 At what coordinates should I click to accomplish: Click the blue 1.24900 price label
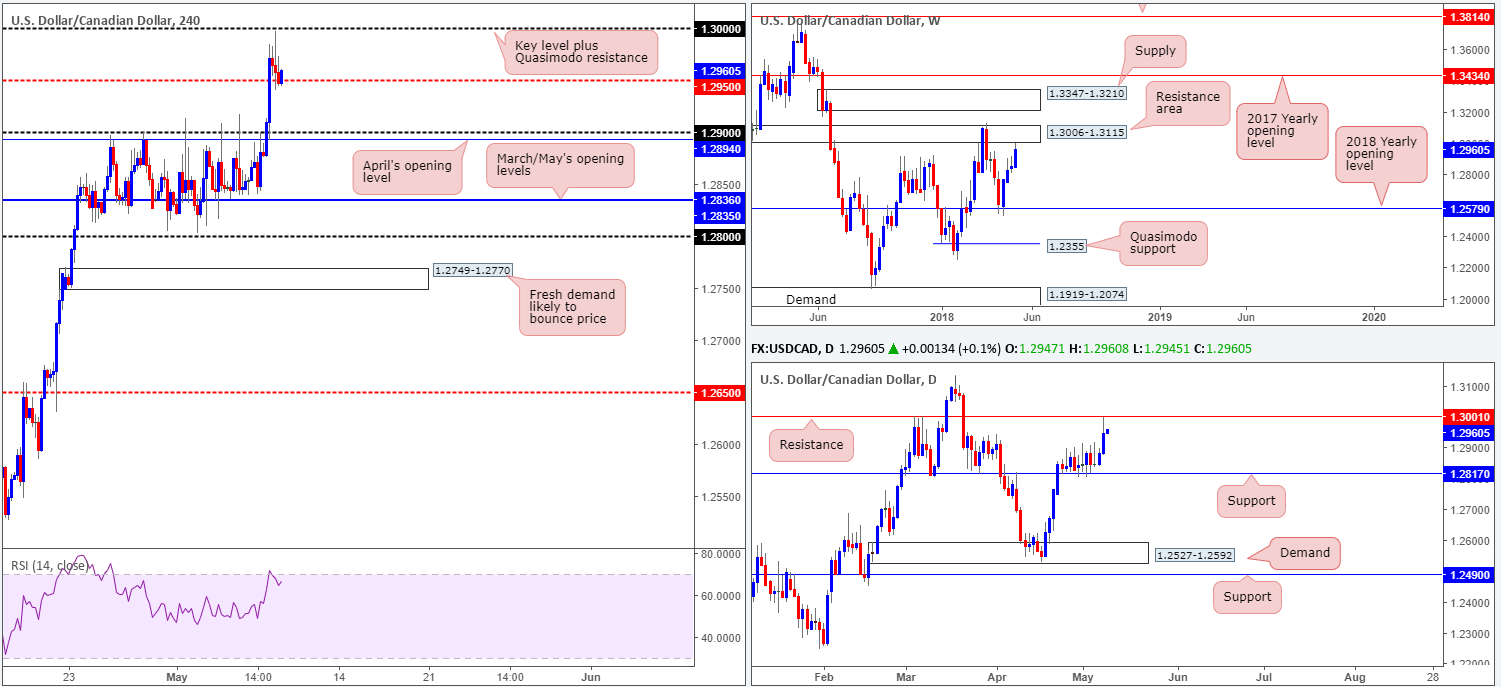coord(1470,575)
